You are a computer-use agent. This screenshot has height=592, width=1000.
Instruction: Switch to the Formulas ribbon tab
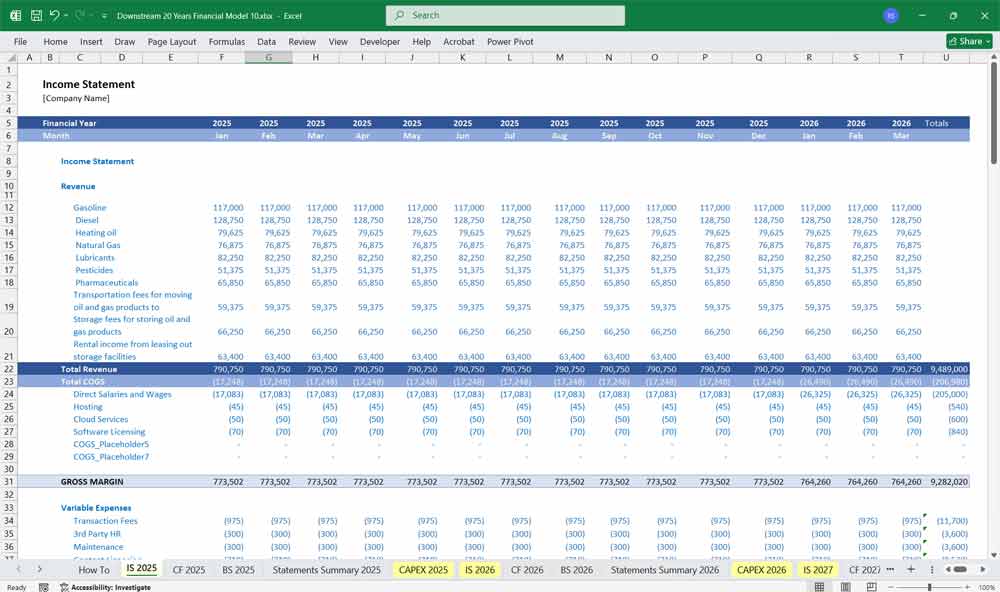(226, 42)
